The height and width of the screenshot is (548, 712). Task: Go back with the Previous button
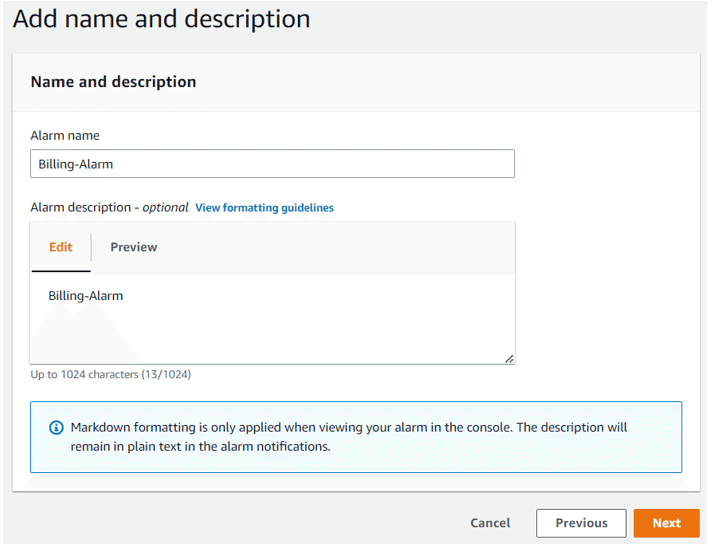click(581, 523)
